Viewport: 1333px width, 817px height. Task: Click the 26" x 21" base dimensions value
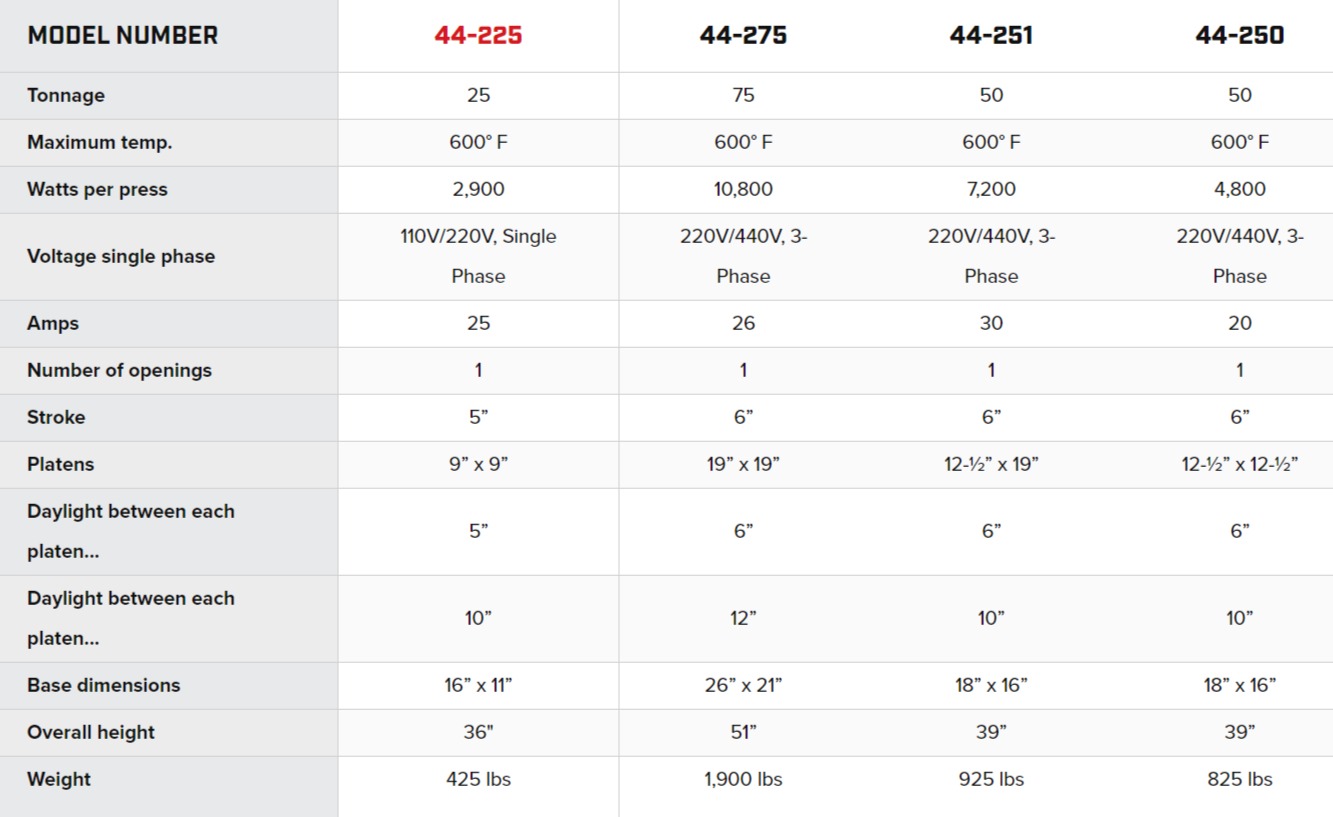pyautogui.click(x=743, y=686)
